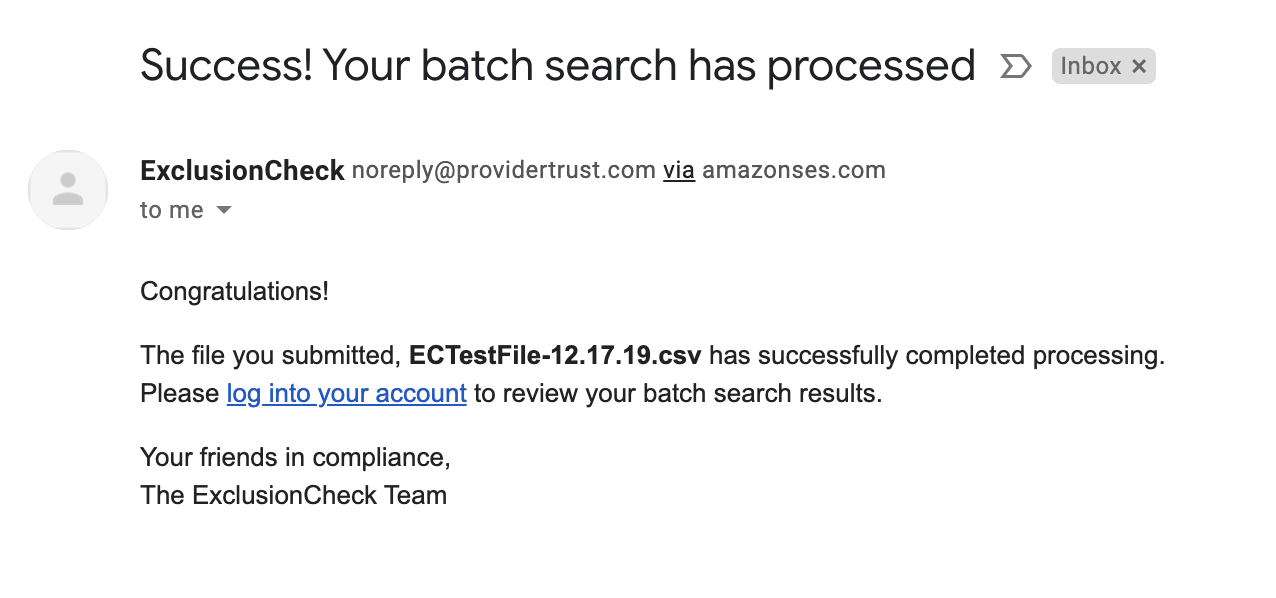Click the email subject headline
This screenshot has width=1276, height=598.
tap(557, 66)
